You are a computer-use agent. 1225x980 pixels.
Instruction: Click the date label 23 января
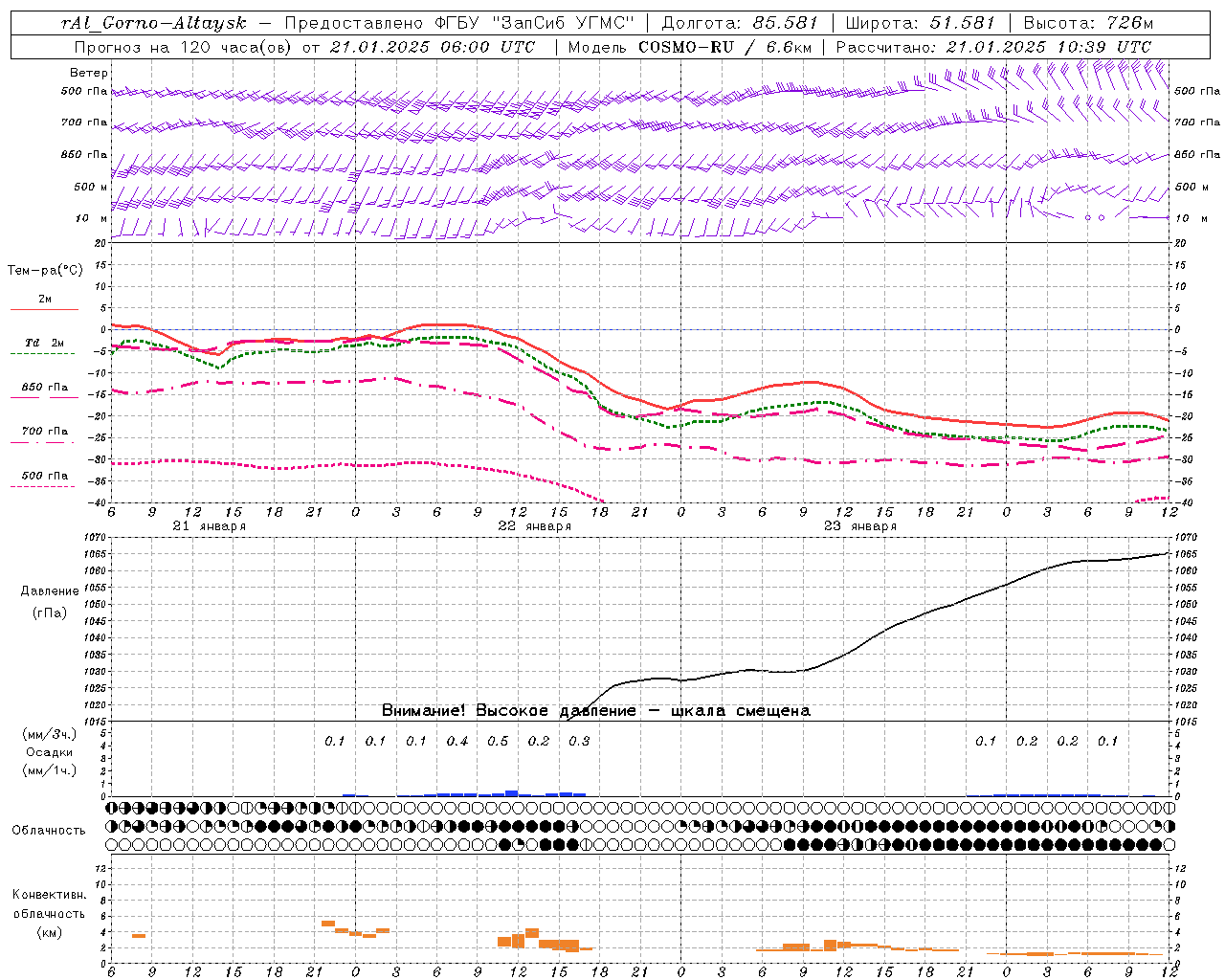pos(859,526)
